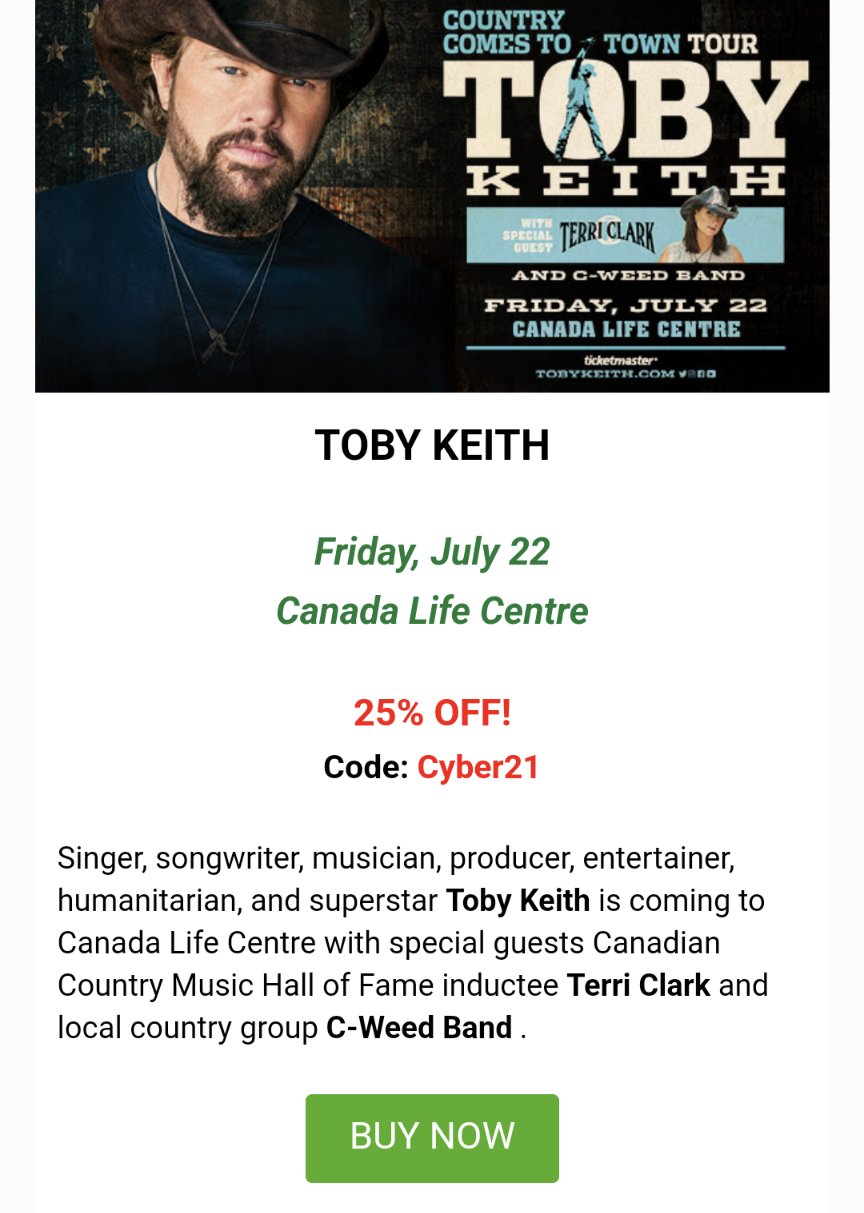Click the BUY NOW button
Image resolution: width=864 pixels, height=1213 pixels.
click(432, 1137)
